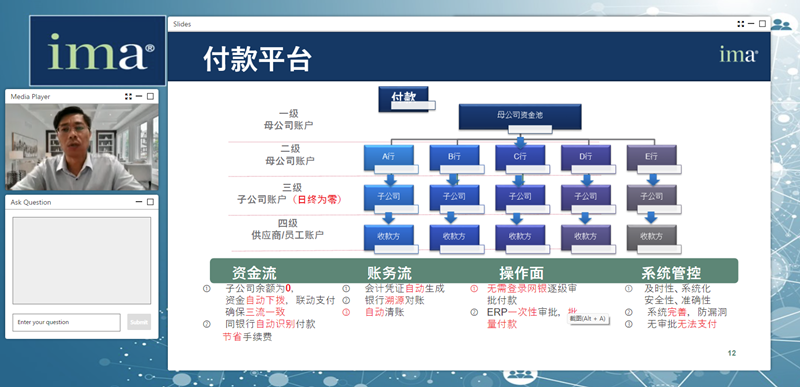Click the speaker video in Media Player
Image resolution: width=800 pixels, height=387 pixels.
tap(82, 147)
